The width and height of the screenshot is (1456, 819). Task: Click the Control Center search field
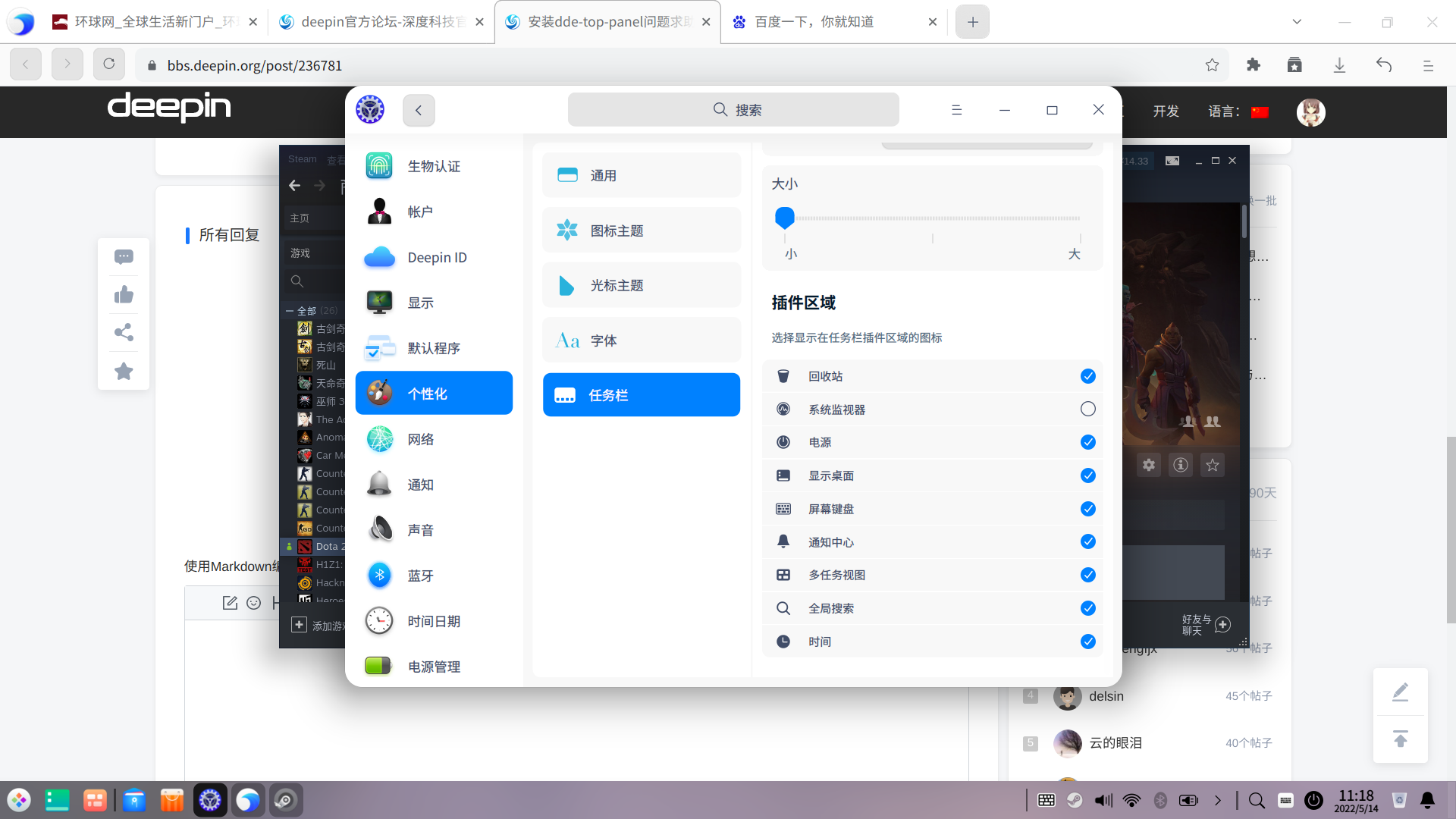(733, 109)
